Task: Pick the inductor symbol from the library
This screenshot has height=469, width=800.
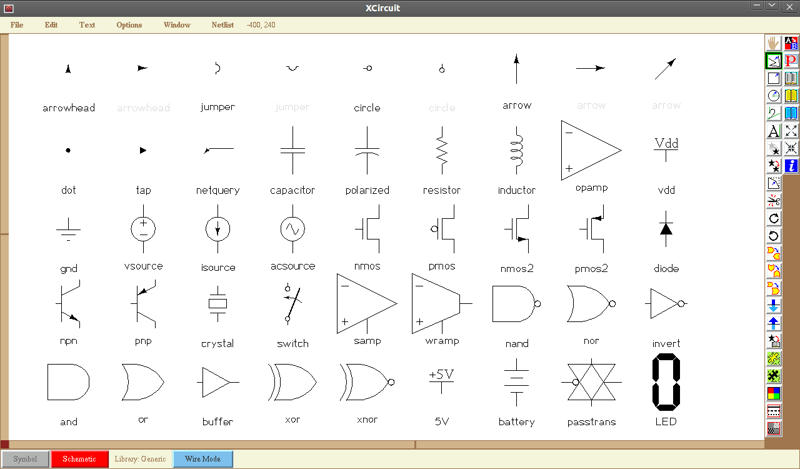Action: tap(516, 151)
